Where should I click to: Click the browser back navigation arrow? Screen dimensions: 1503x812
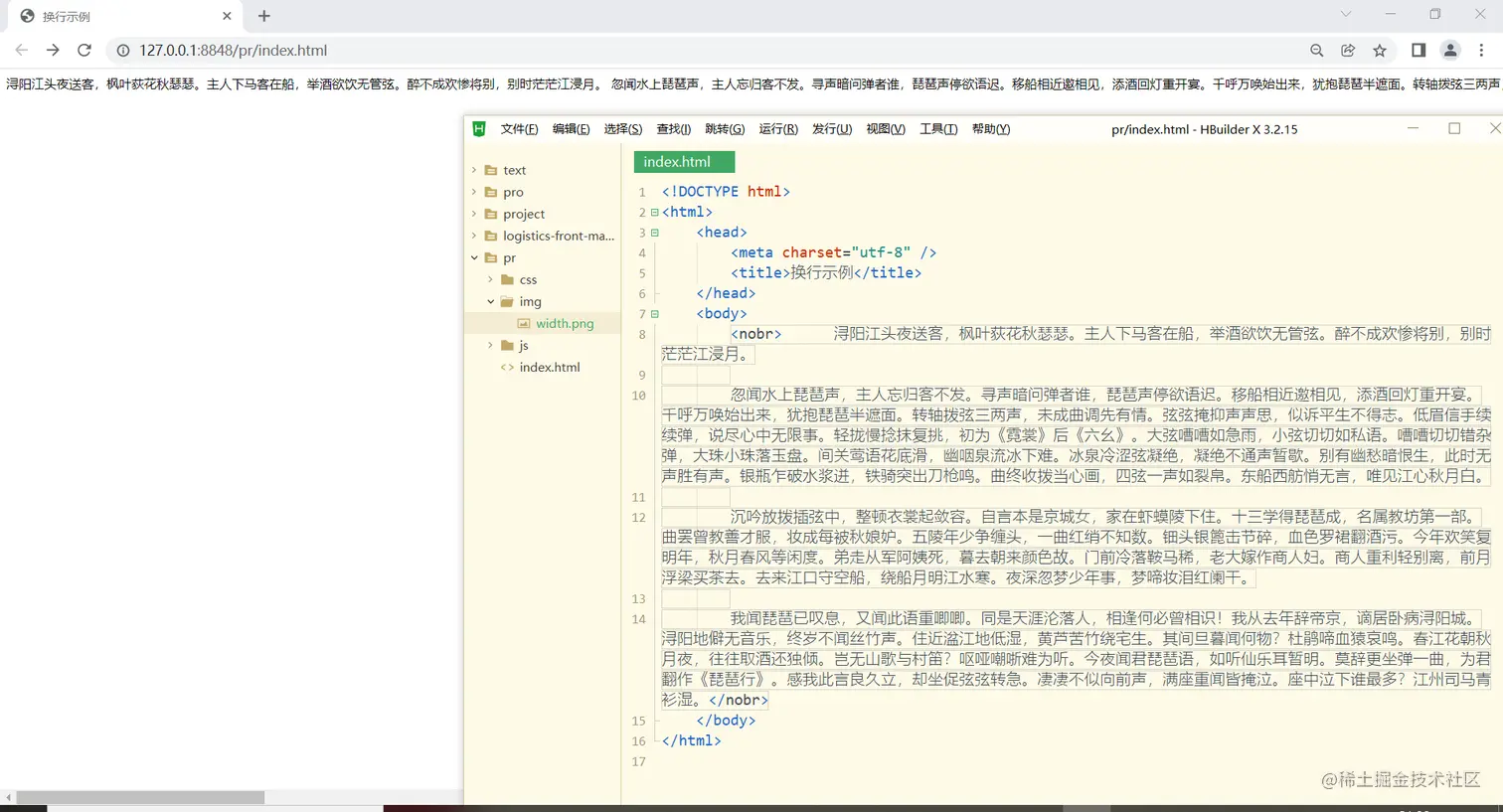tap(21, 51)
